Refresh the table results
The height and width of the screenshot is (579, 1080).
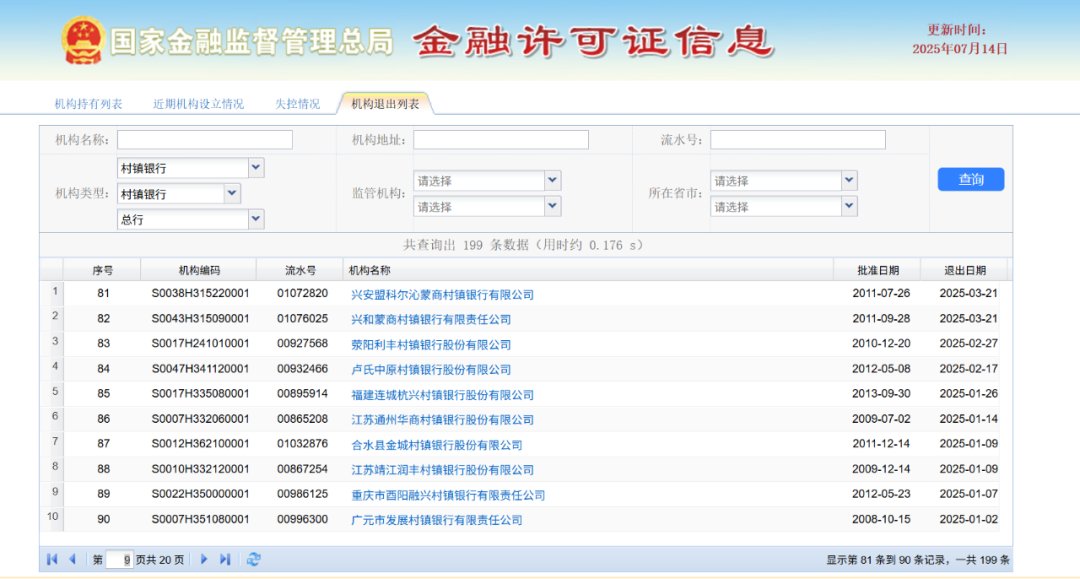click(x=253, y=559)
